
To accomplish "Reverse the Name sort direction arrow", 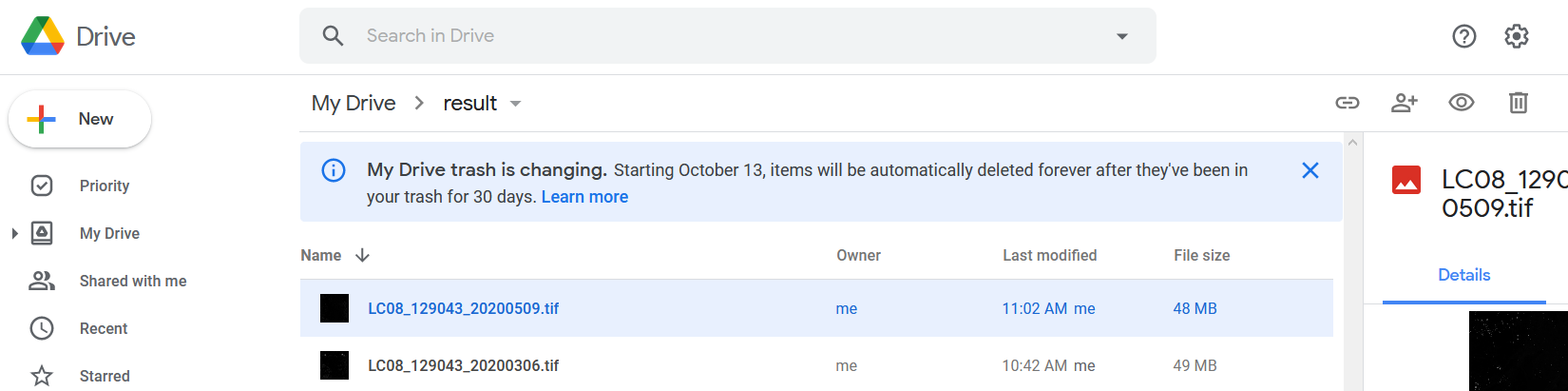I will [x=362, y=255].
